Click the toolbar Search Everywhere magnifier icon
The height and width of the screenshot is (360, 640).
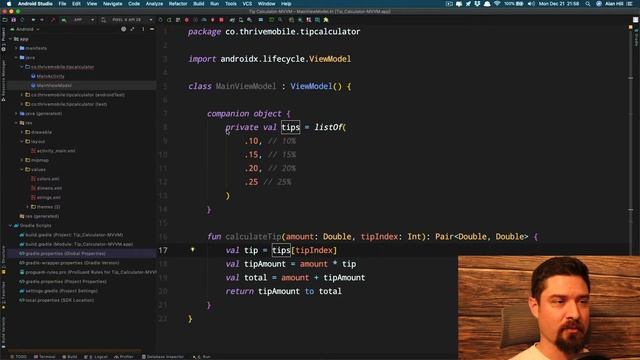click(280, 20)
